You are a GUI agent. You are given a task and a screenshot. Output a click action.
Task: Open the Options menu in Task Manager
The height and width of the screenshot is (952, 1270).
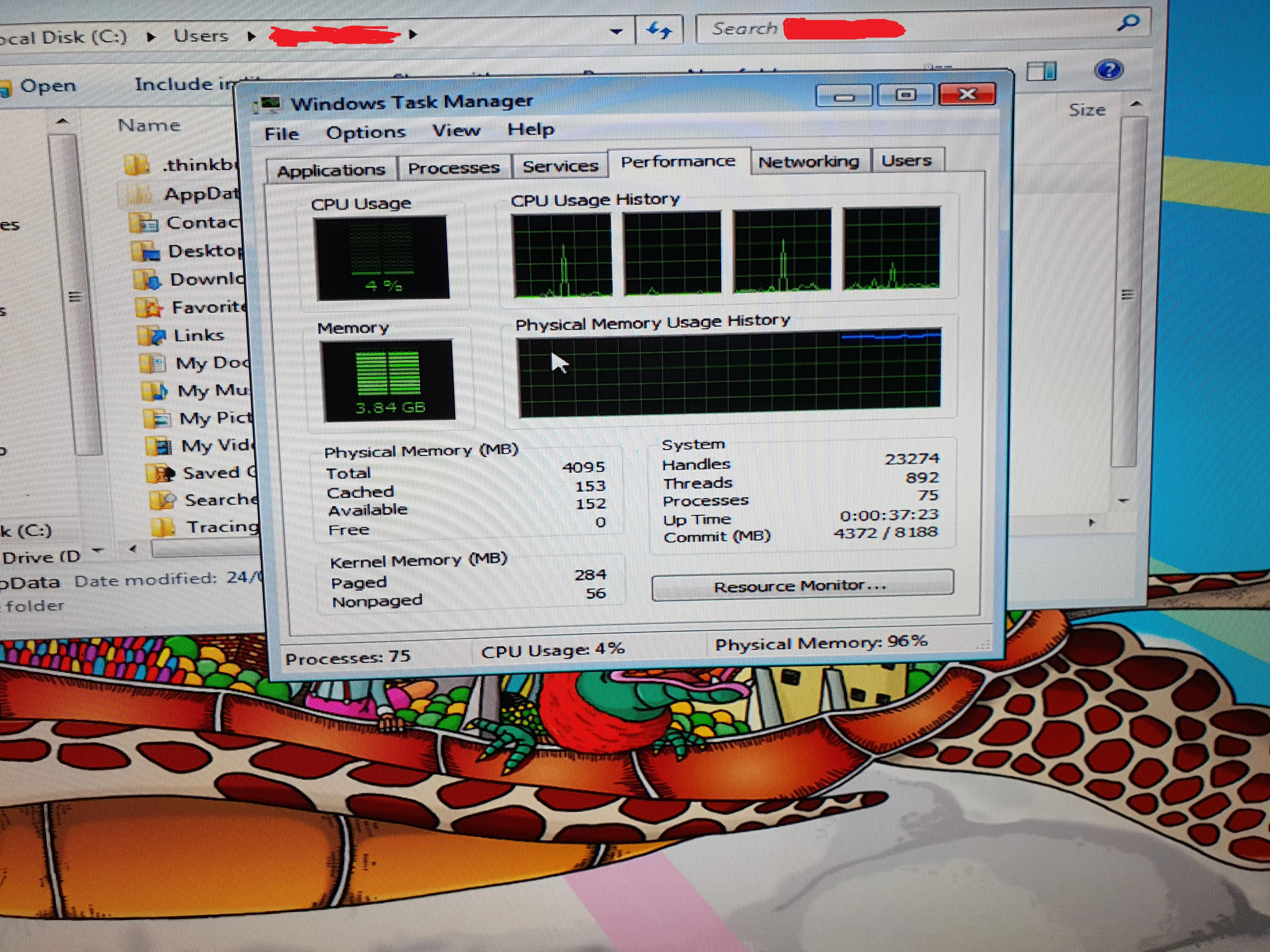(366, 132)
